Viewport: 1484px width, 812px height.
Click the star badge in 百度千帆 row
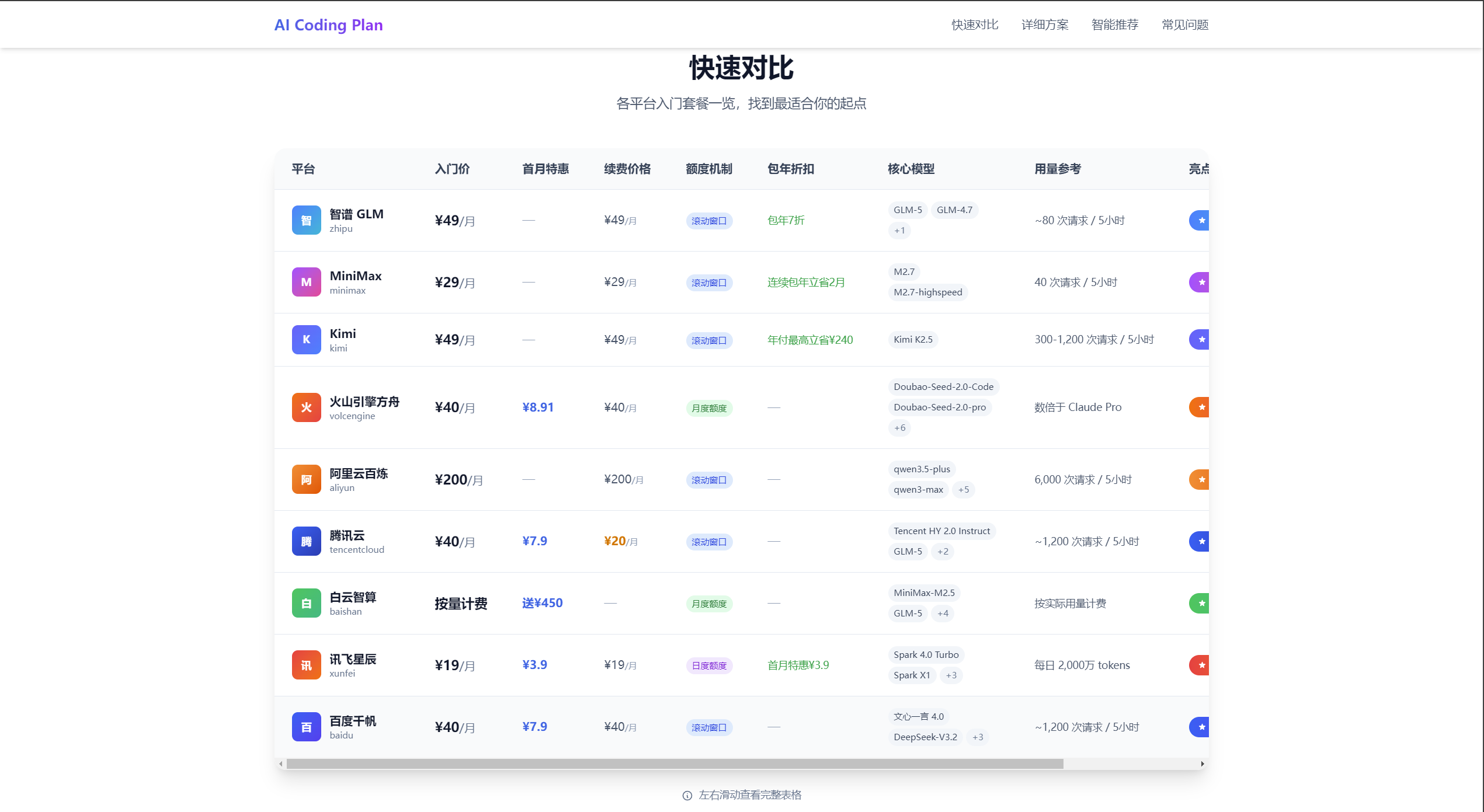tap(1200, 727)
